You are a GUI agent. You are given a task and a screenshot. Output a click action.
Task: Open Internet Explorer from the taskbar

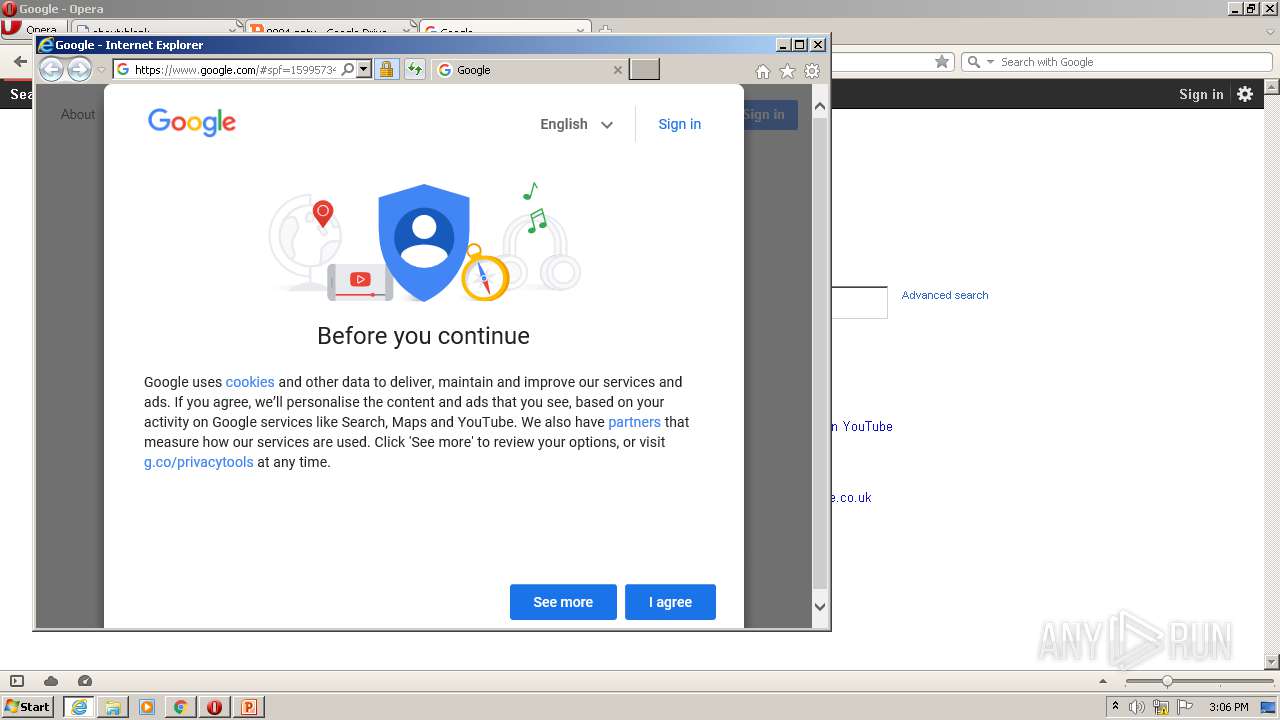click(79, 707)
